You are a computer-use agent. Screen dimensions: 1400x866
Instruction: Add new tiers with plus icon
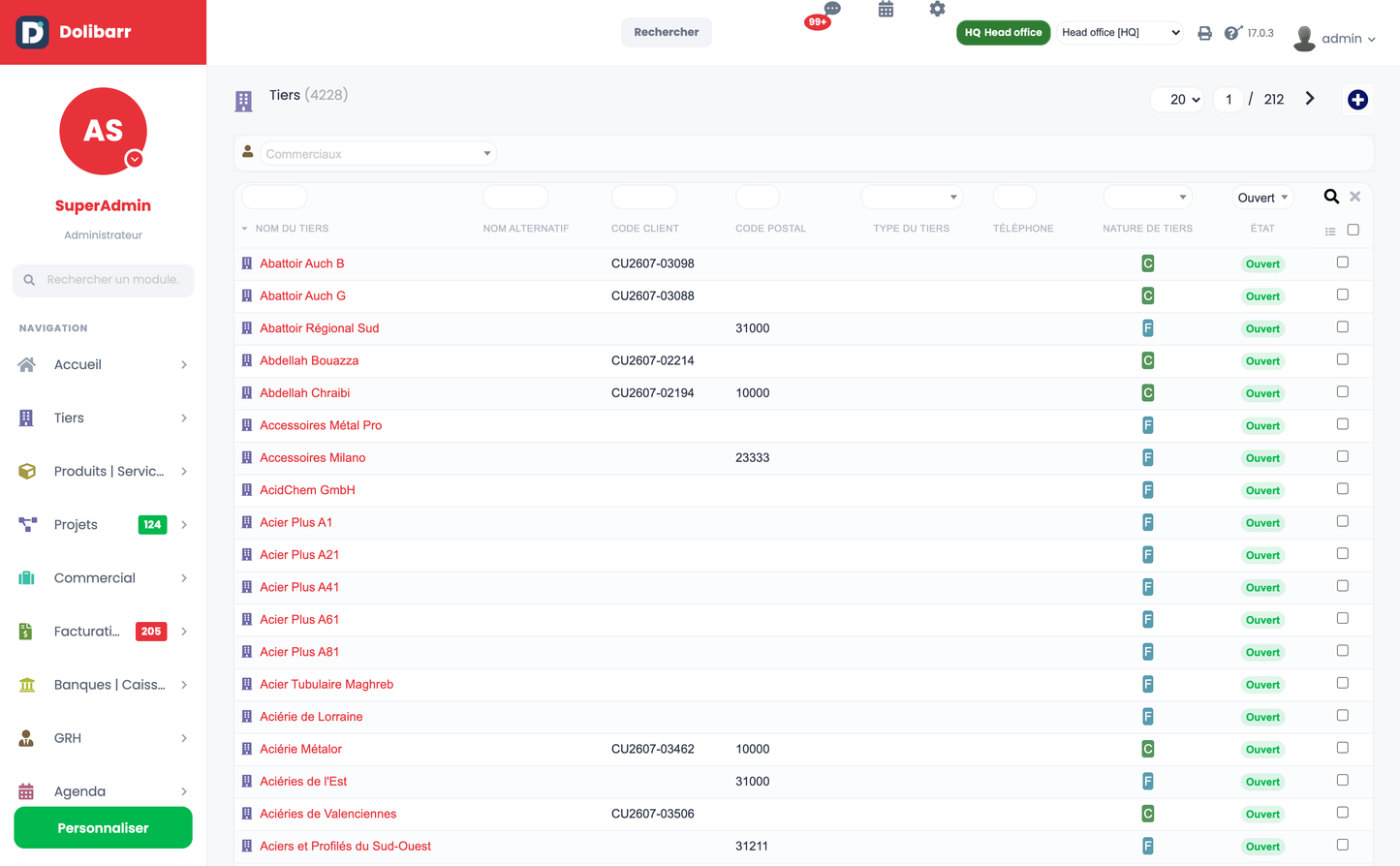[1357, 100]
